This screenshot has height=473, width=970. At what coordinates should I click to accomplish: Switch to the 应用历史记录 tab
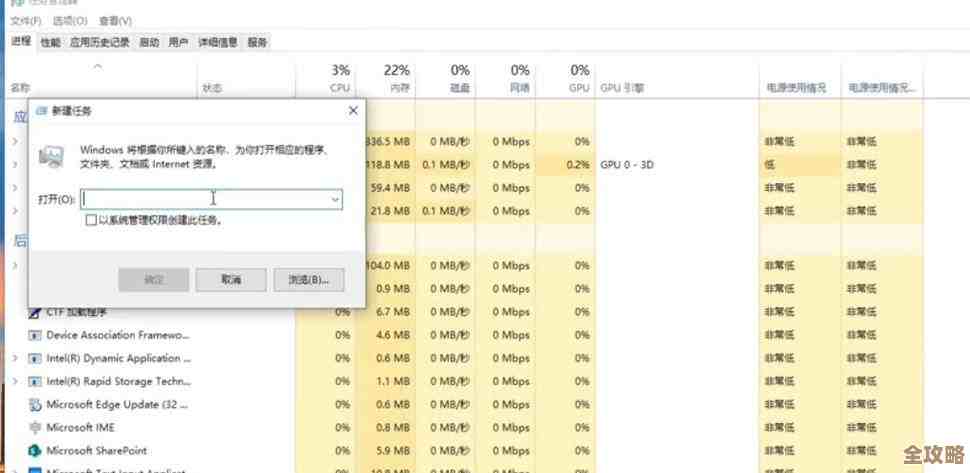coord(100,43)
